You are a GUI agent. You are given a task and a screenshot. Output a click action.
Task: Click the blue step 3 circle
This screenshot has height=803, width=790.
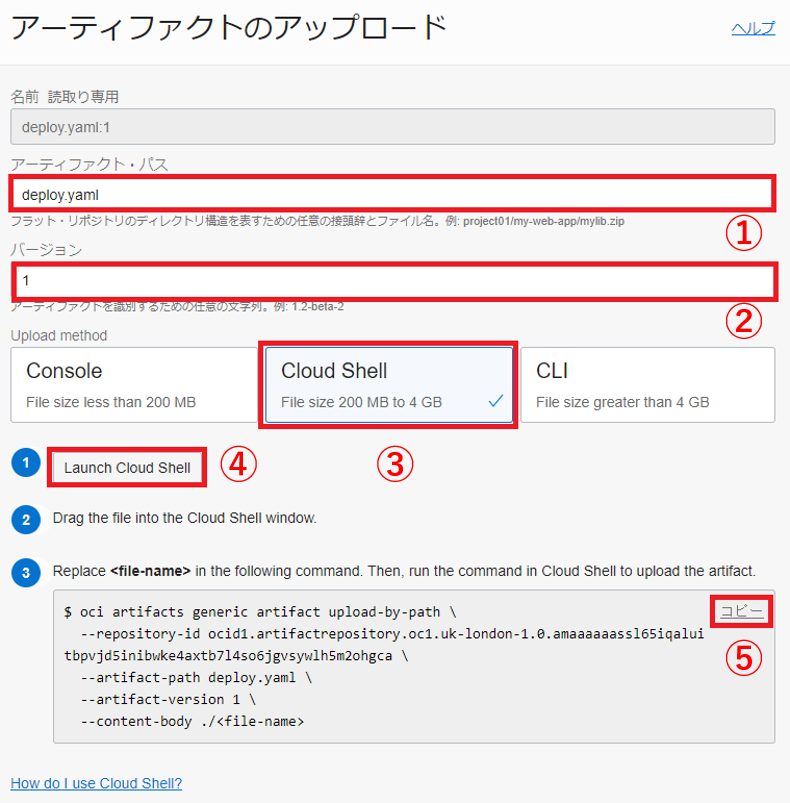[x=25, y=572]
